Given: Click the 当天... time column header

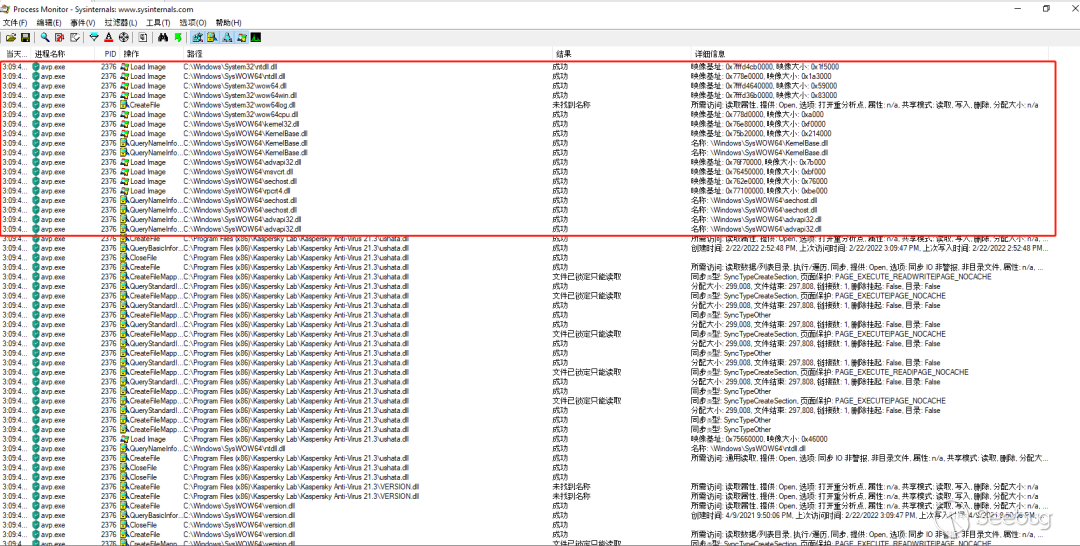Looking at the screenshot, I should [16, 54].
